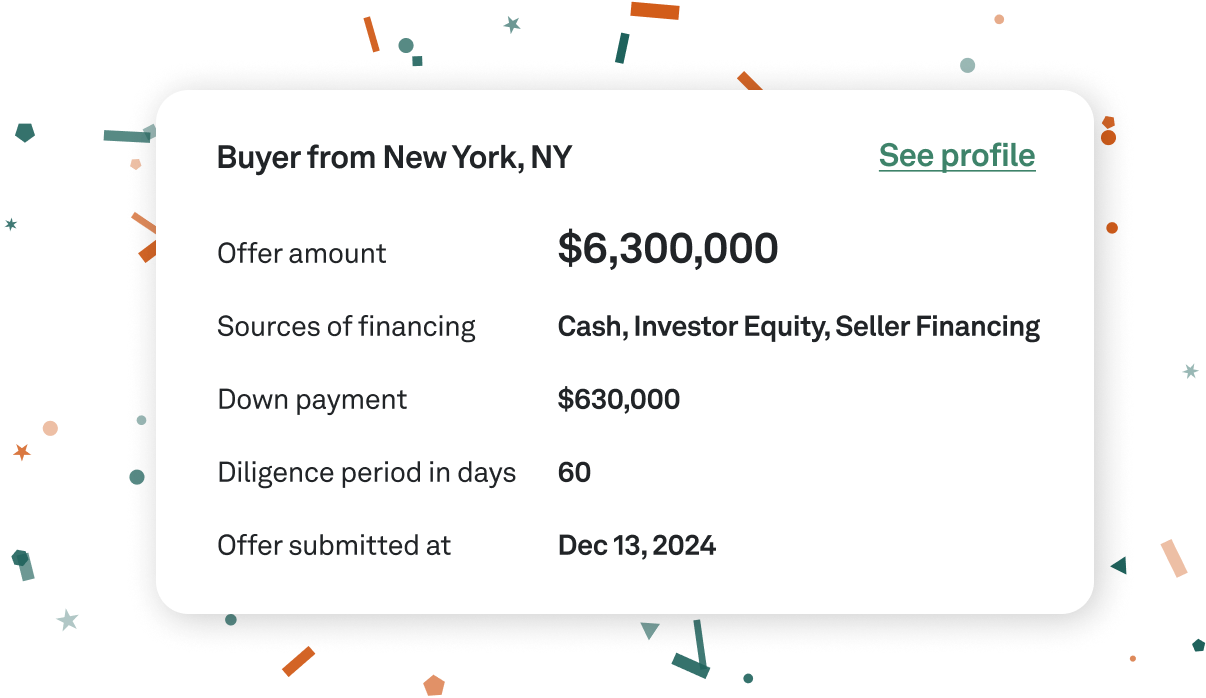Viewport: 1206px width, 698px height.
Task: Select the Cash, Investor Equity, Seller Financing text
Action: click(798, 327)
